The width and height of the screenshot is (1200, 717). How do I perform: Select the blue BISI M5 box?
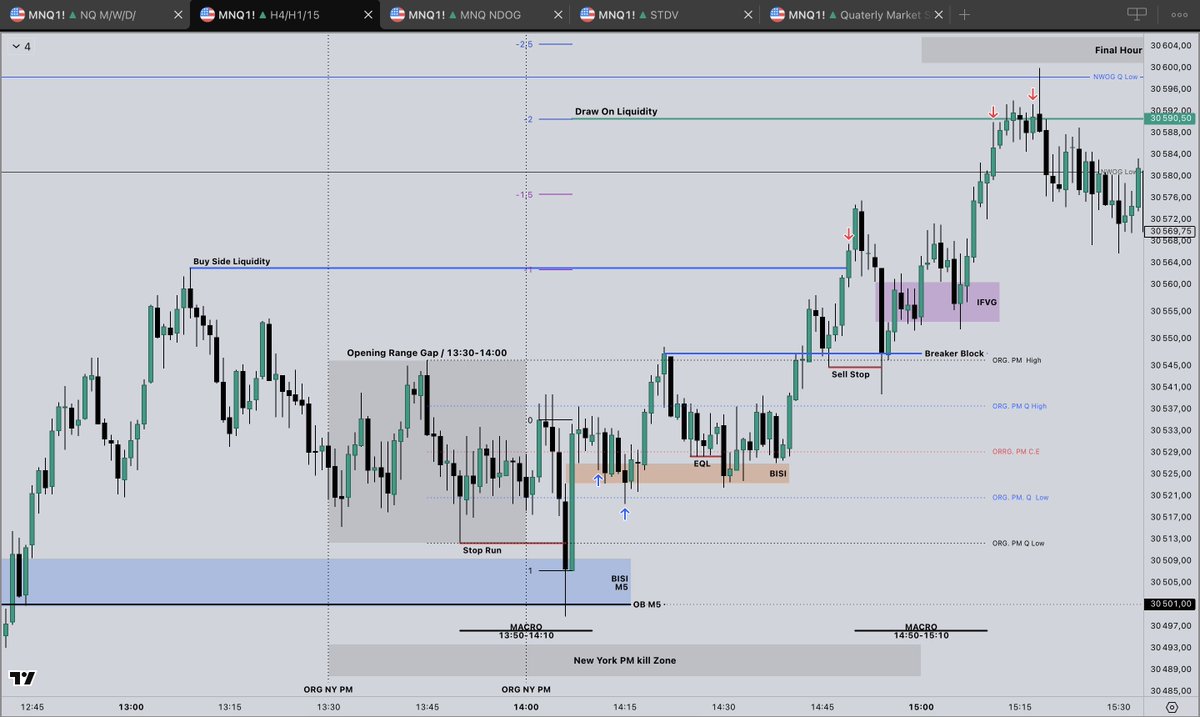pyautogui.click(x=315, y=581)
